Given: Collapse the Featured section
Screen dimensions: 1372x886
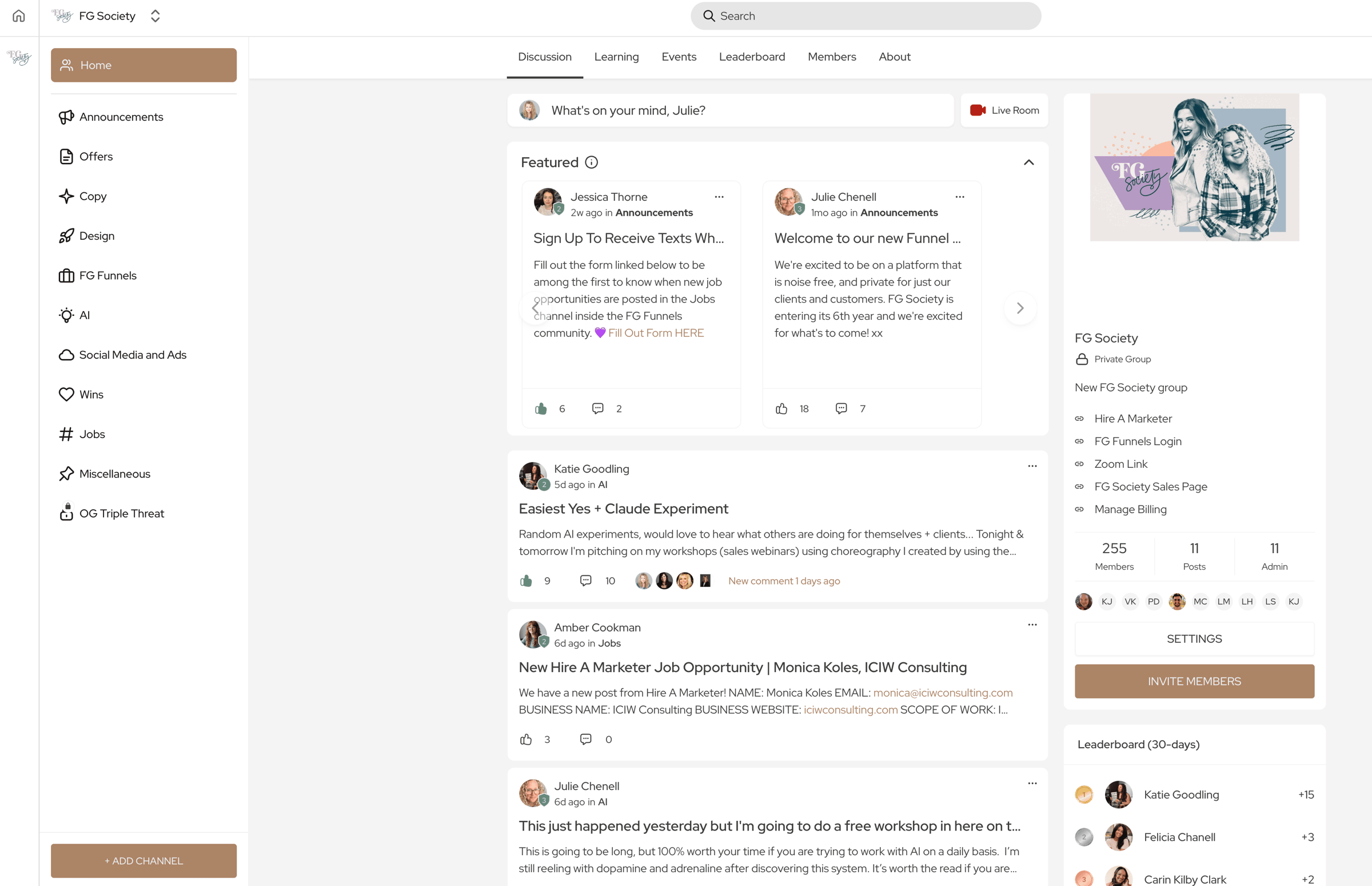Looking at the screenshot, I should pyautogui.click(x=1028, y=163).
